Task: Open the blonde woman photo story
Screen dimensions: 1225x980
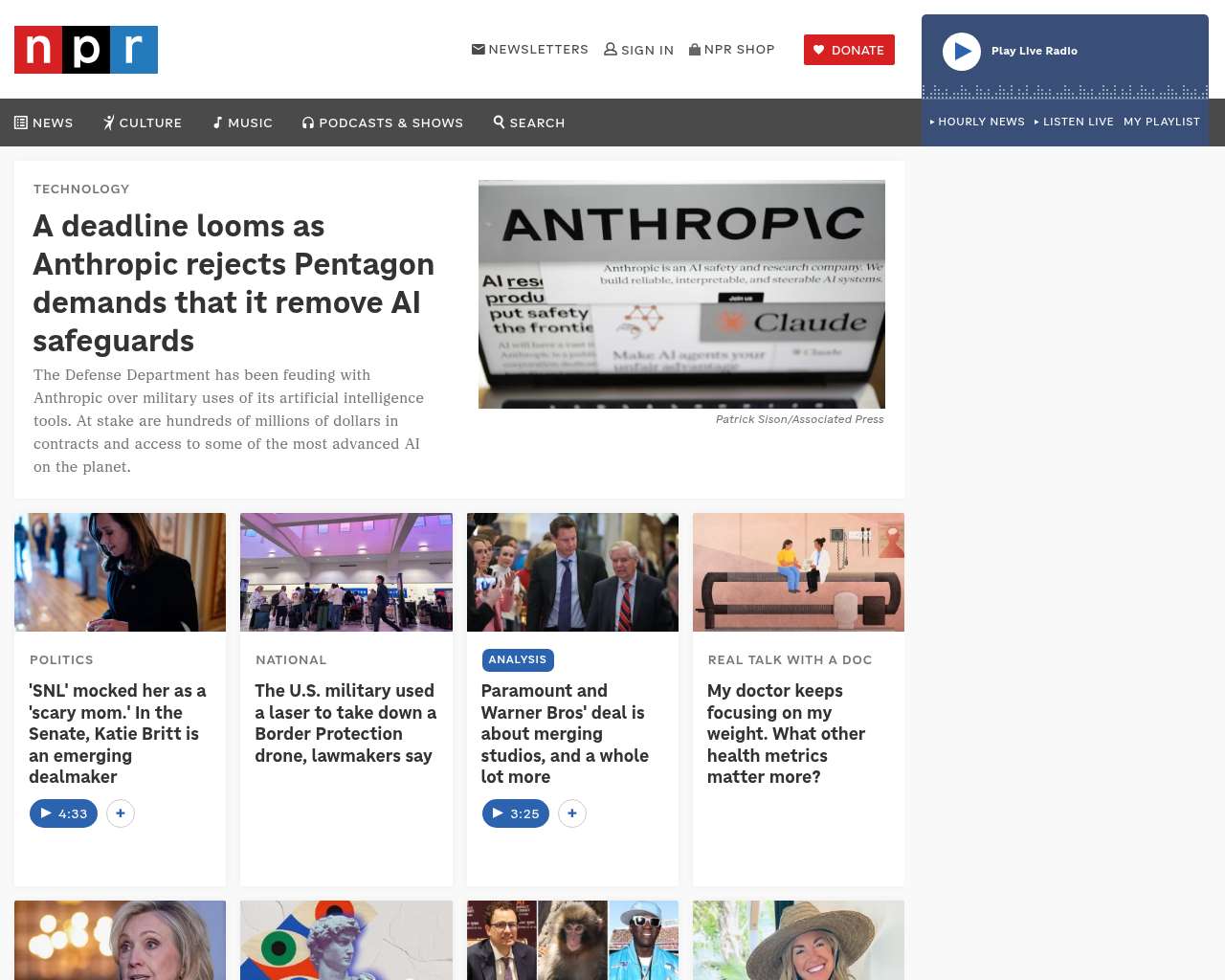Action: pos(121,940)
